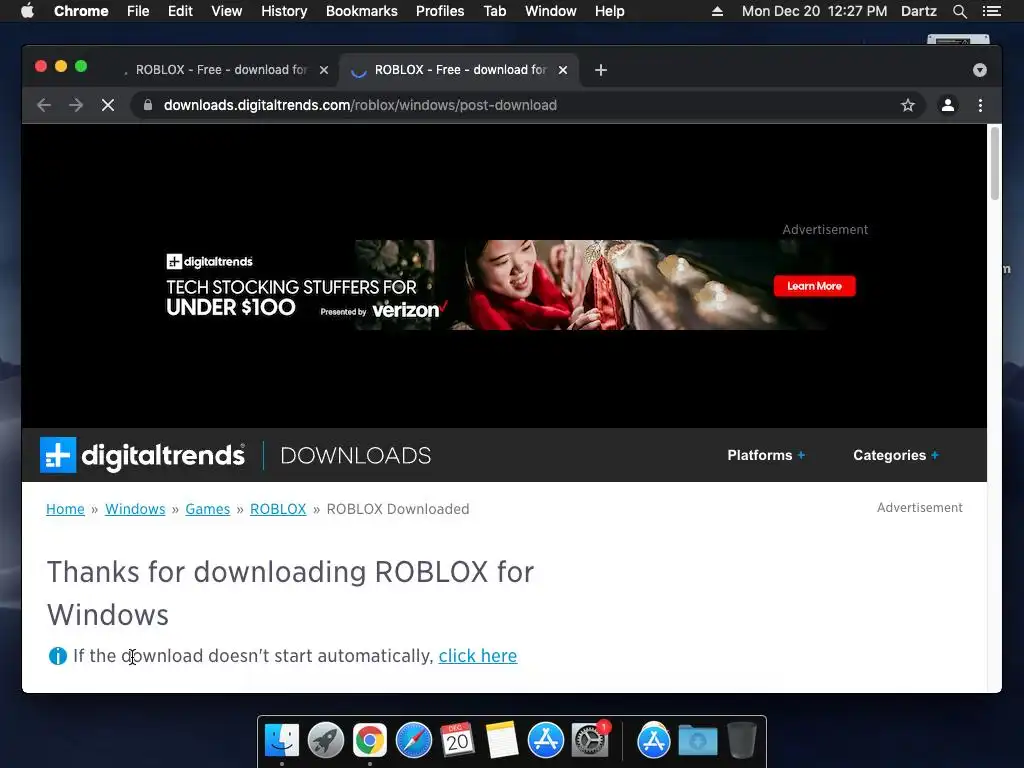Image resolution: width=1024 pixels, height=768 pixels.
Task: Stop loading the current page
Action: [108, 105]
